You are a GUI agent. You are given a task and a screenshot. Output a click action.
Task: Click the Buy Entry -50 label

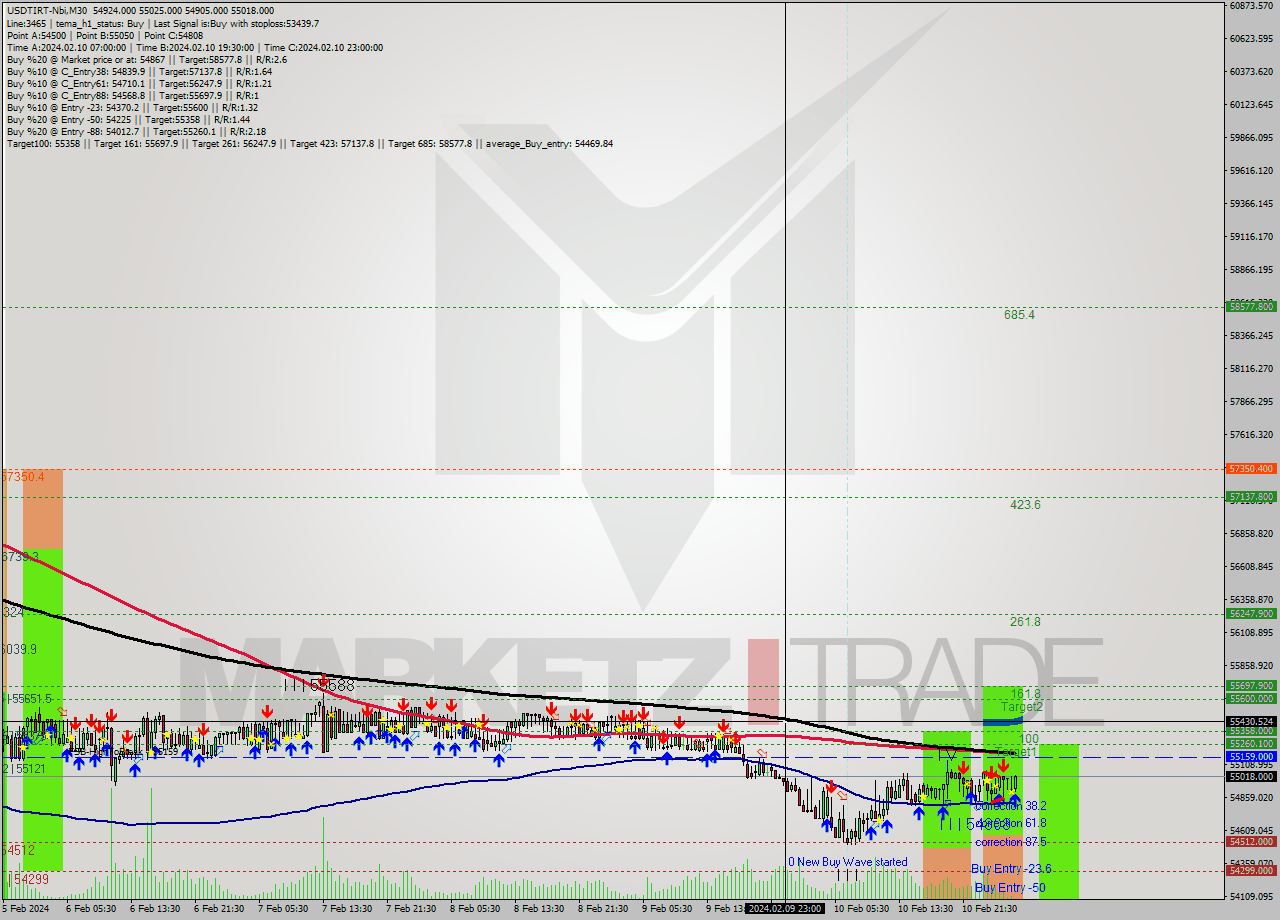coord(1010,888)
